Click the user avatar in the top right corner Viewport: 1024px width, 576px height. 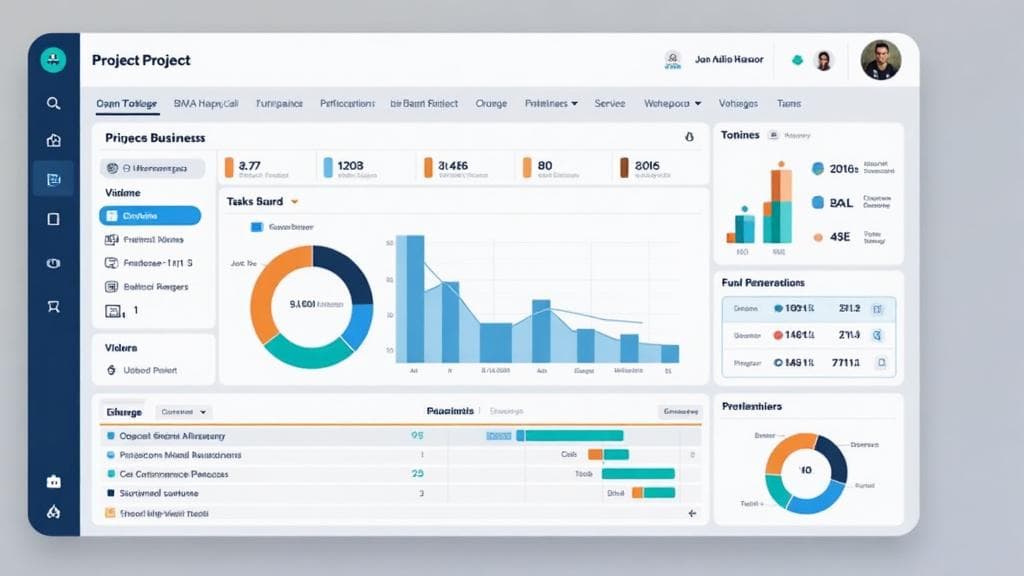880,60
